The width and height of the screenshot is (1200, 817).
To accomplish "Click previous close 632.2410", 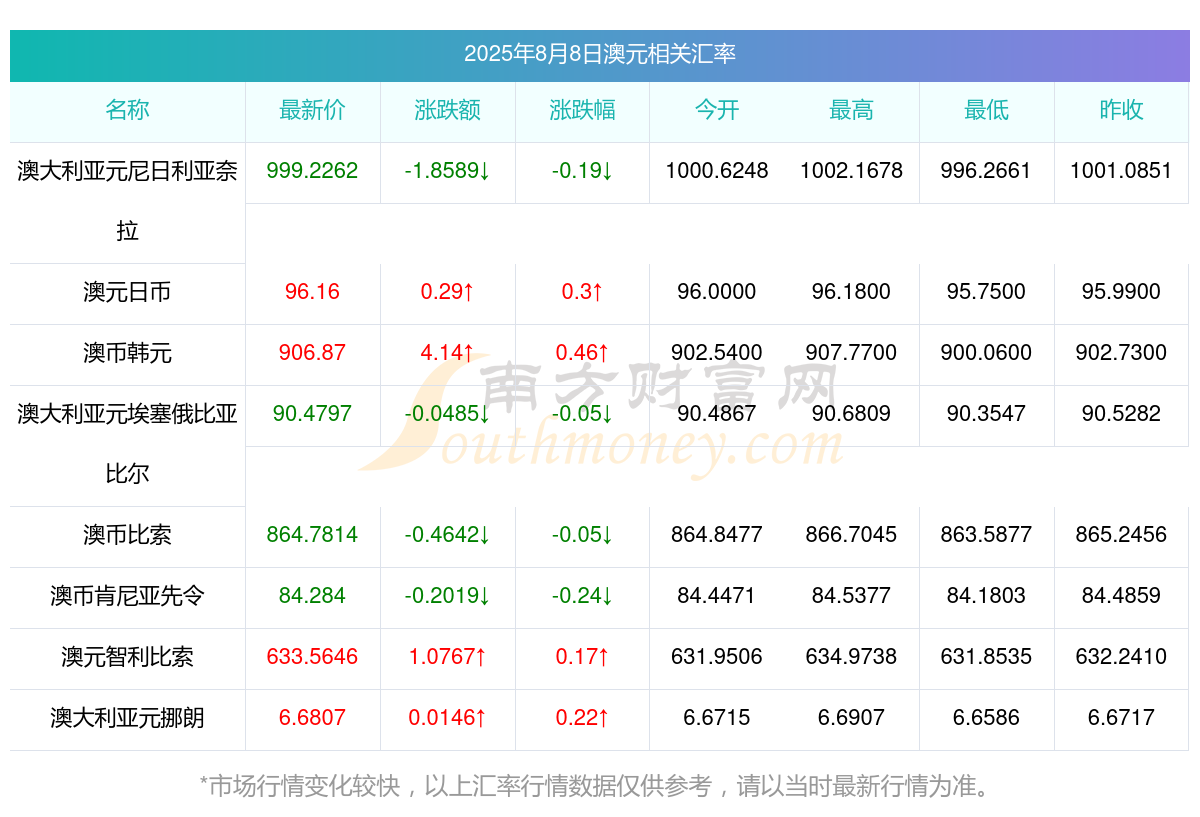I will click(1121, 657).
